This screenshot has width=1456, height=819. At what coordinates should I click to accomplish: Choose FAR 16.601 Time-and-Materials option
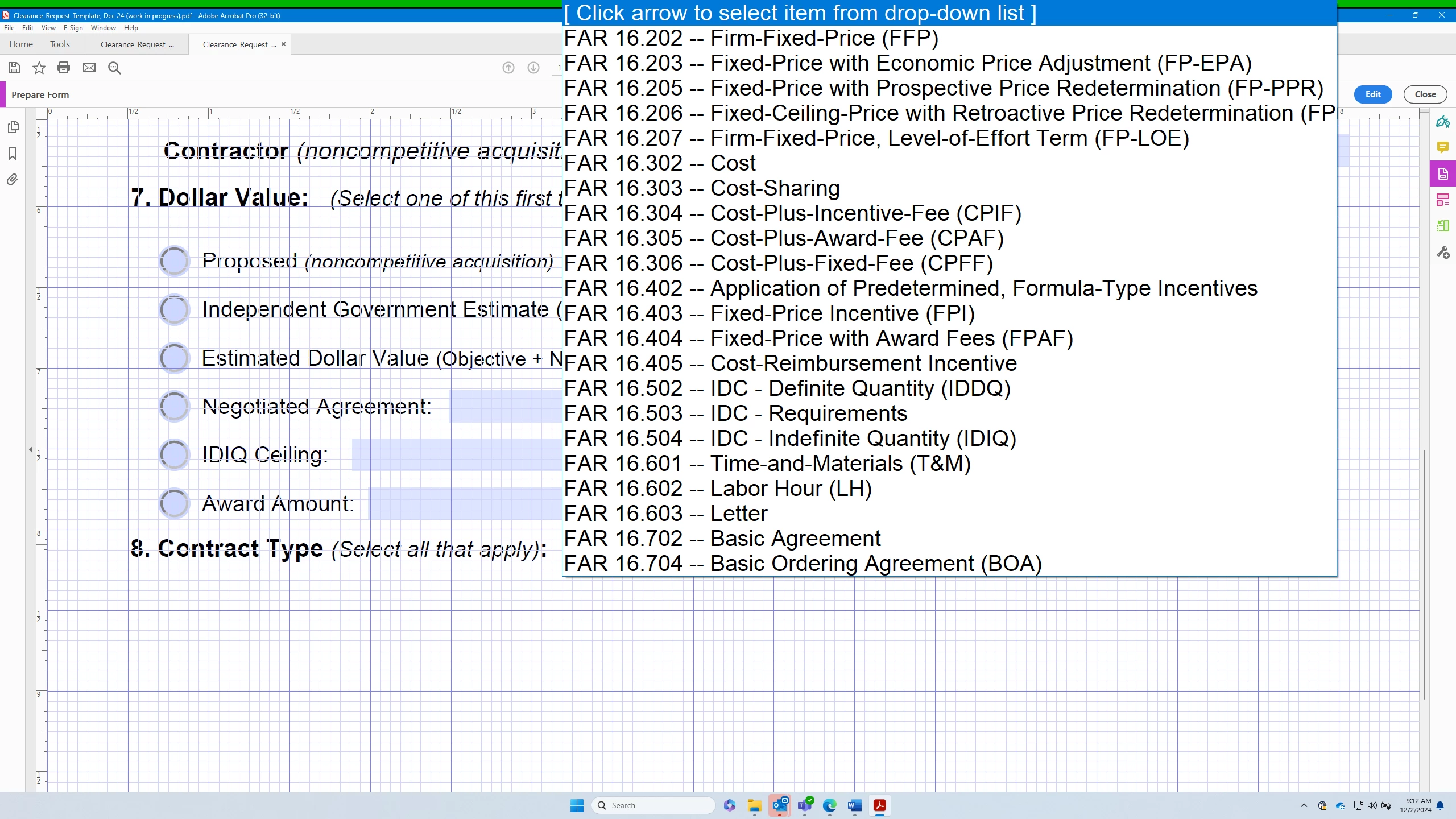point(767,464)
